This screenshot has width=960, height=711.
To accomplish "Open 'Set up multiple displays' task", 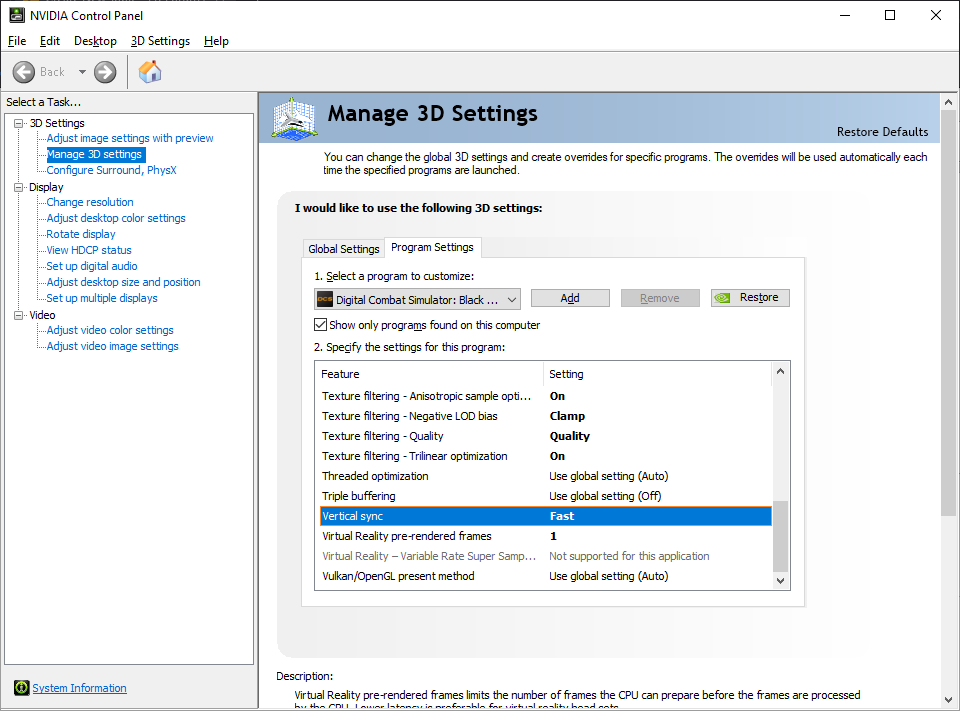I will pyautogui.click(x=102, y=298).
